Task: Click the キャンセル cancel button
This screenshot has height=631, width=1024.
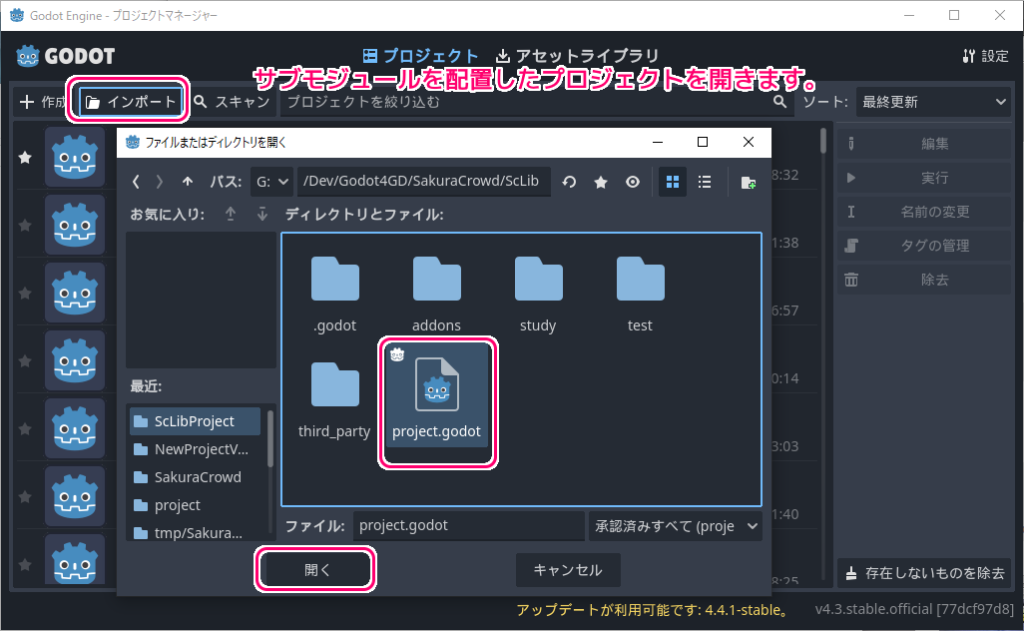Action: pos(568,570)
